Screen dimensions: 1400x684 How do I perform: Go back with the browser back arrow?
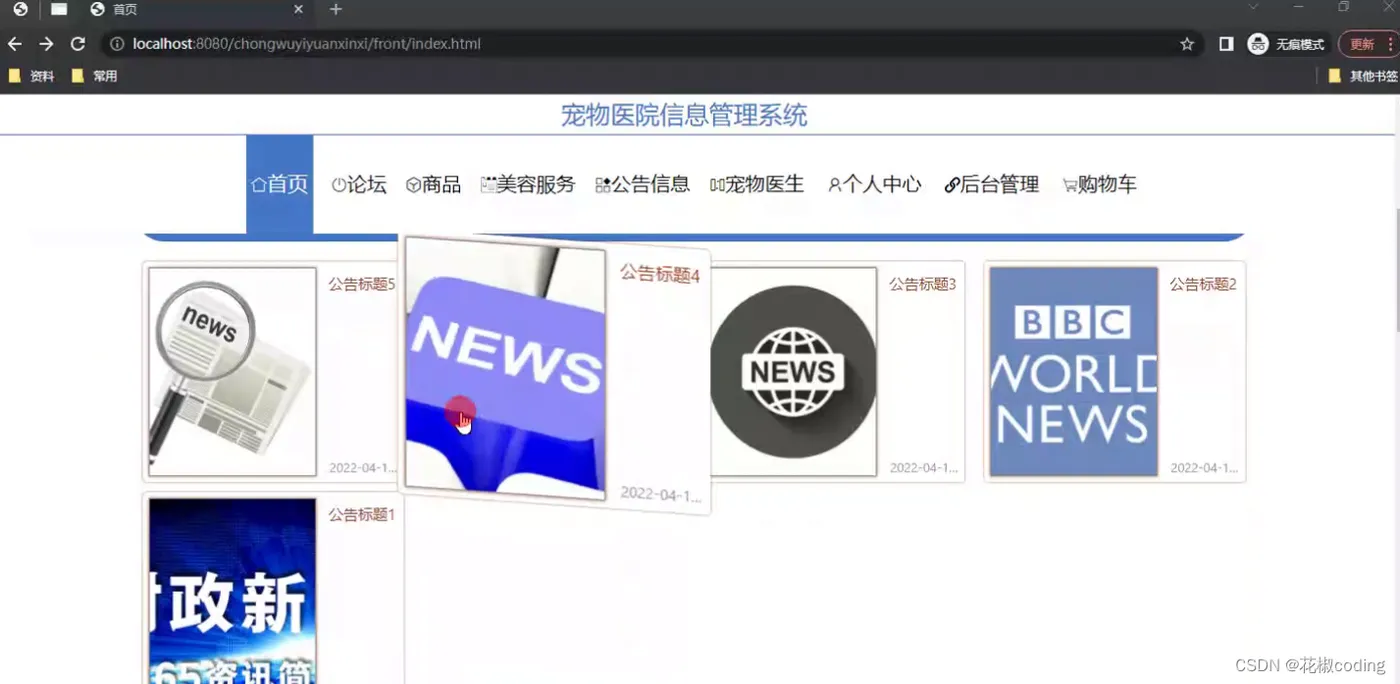[15, 44]
